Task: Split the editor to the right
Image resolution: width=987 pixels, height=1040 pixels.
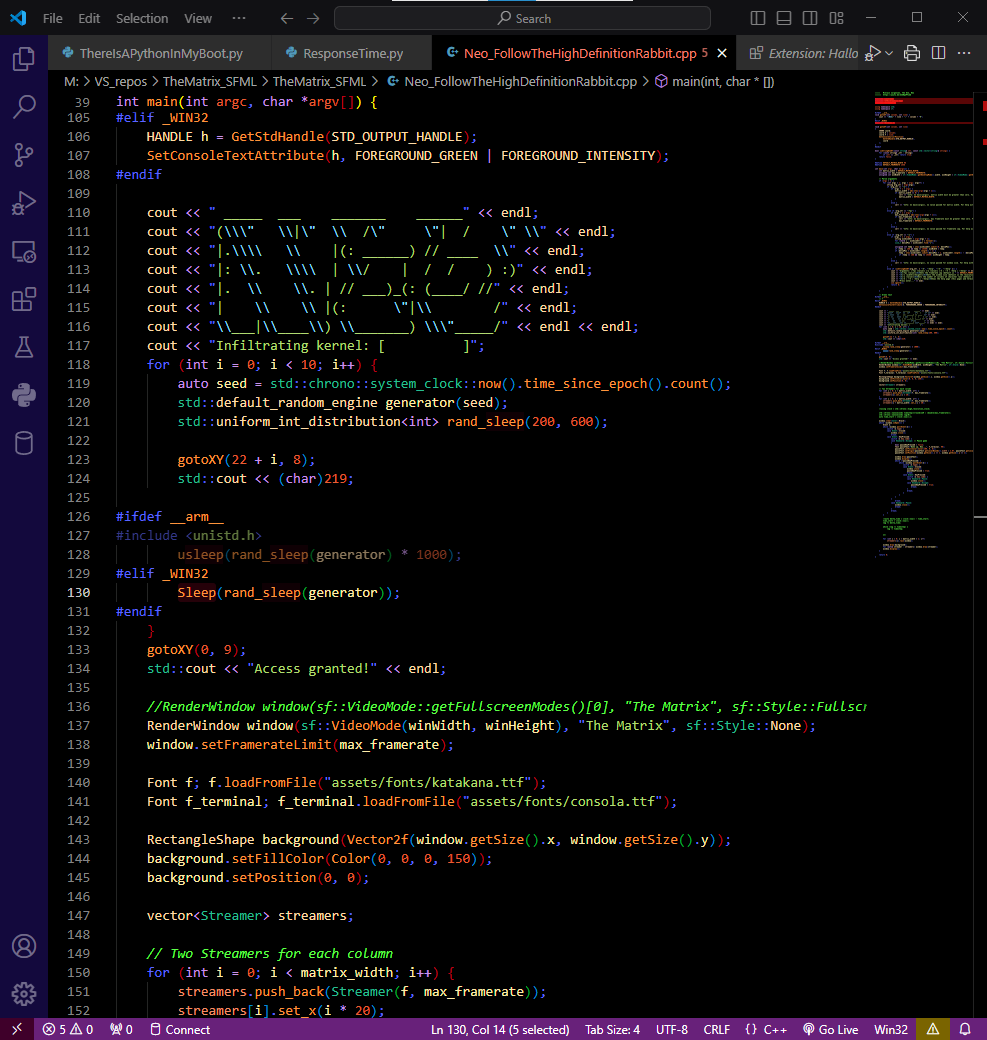Action: tap(939, 53)
